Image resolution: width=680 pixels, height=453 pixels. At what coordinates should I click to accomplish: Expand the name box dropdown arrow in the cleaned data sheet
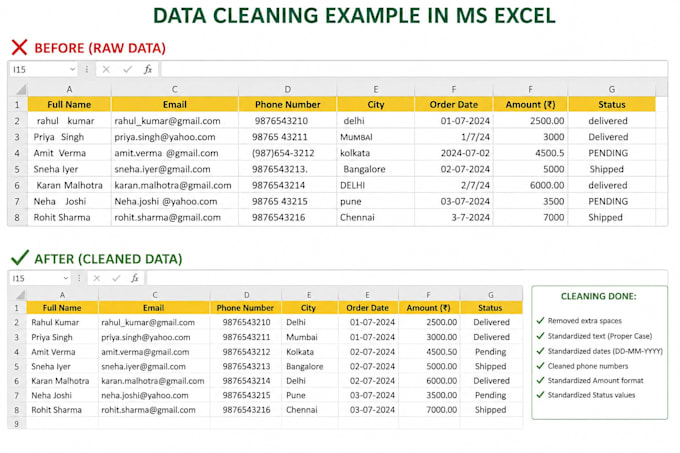(65, 278)
